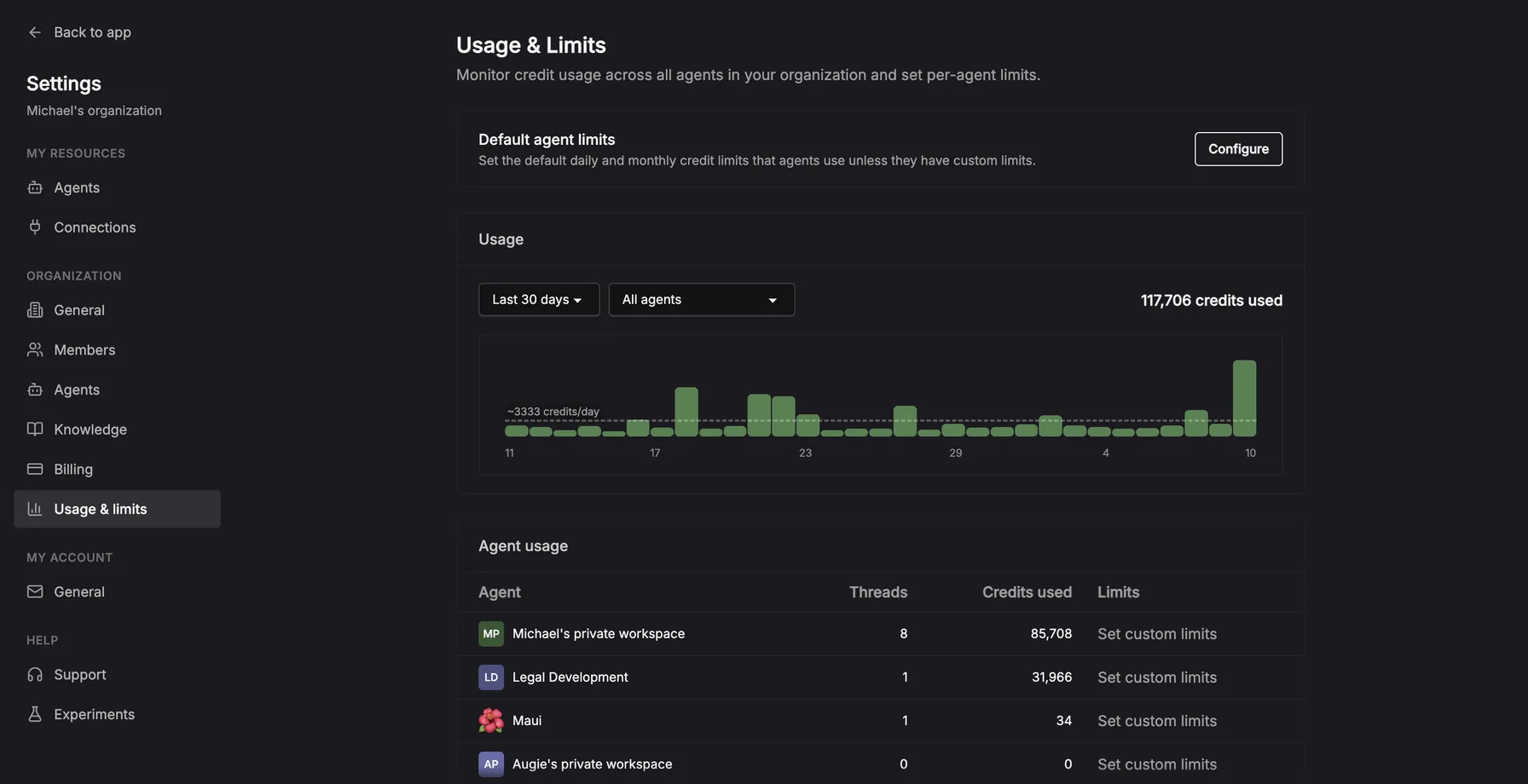The image size is (1528, 784).
Task: Set custom limits for Legal Development
Action: (1157, 677)
